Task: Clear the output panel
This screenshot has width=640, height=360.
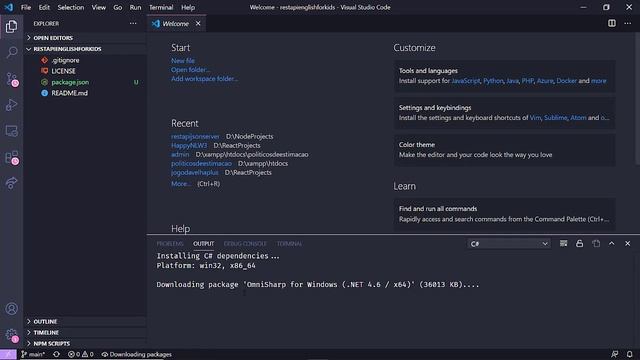Action: pyautogui.click(x=563, y=244)
